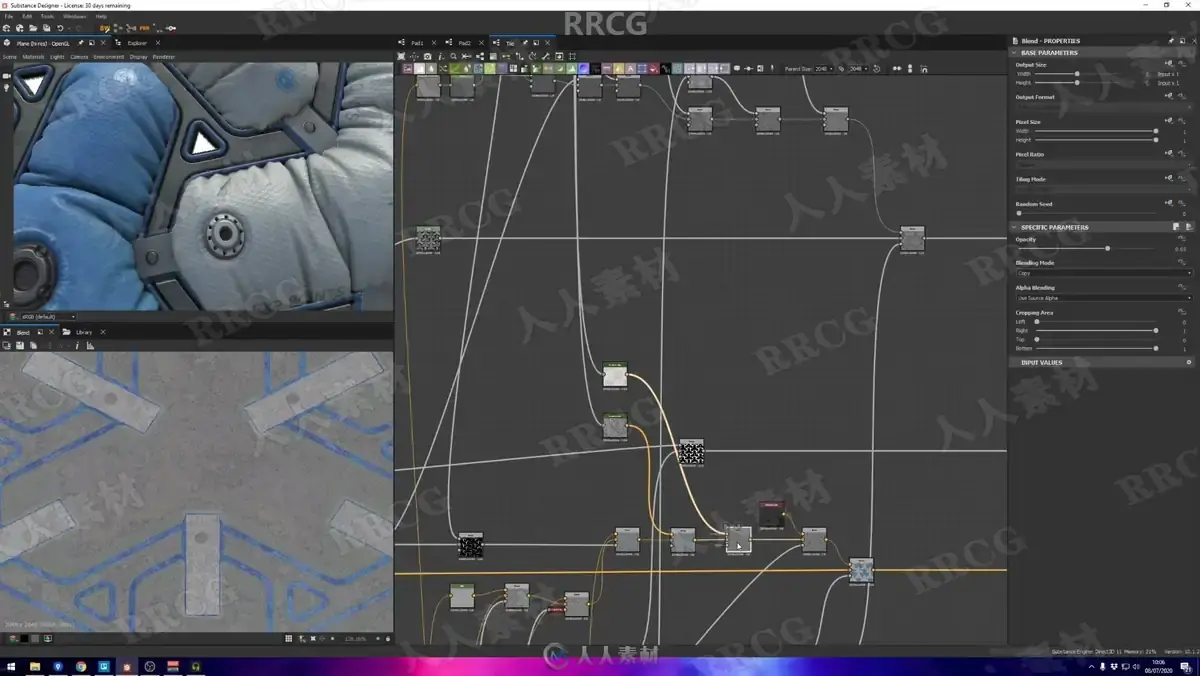Reset parent size with circular arrow icon

point(876,68)
